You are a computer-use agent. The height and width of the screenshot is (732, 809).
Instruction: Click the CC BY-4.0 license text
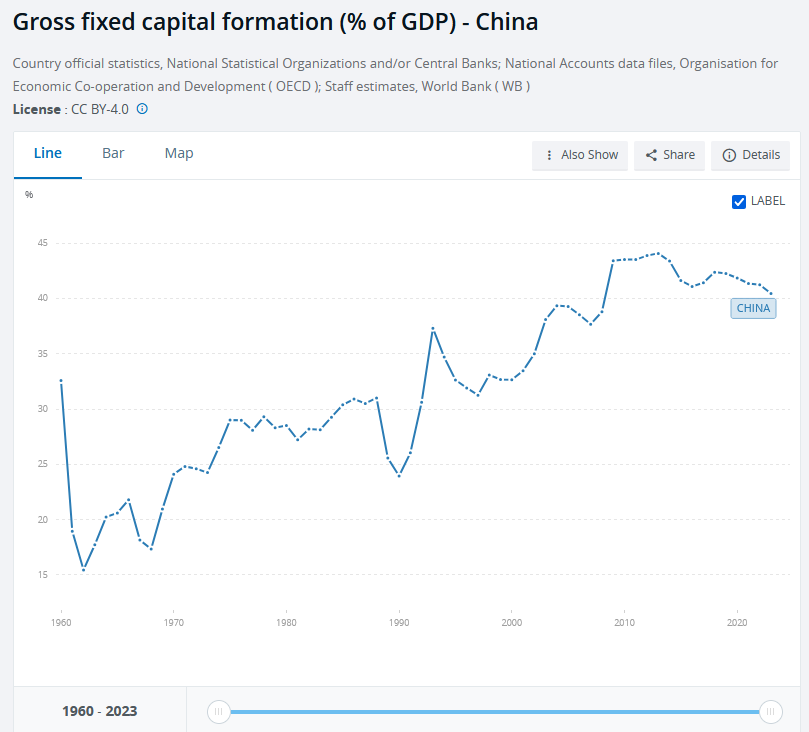tap(99, 108)
